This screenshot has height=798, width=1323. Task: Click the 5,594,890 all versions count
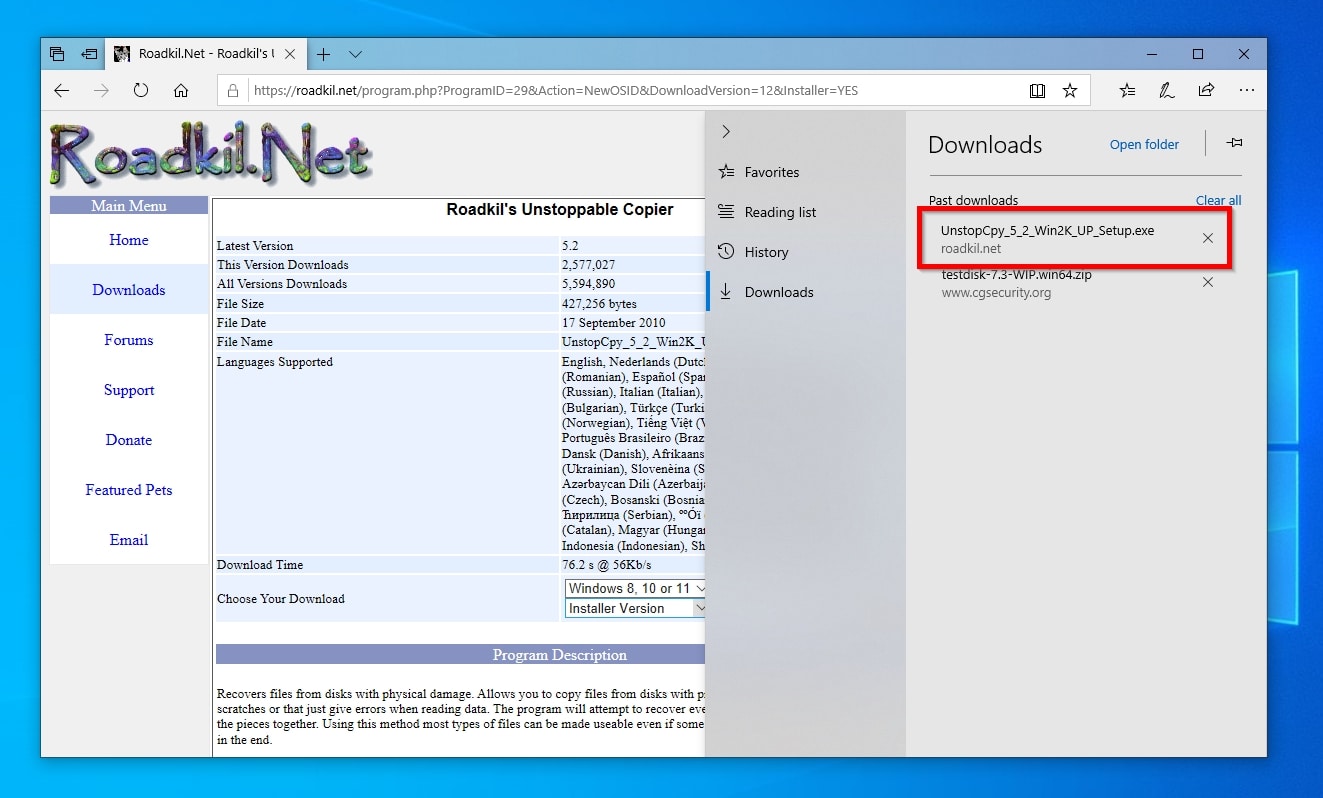tap(589, 284)
